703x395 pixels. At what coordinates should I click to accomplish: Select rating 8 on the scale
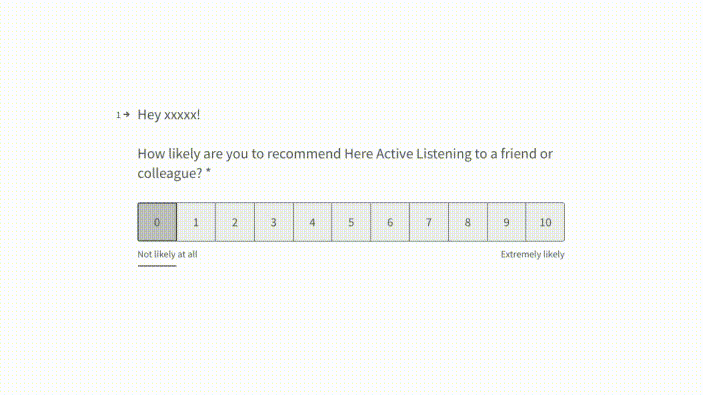(x=468, y=222)
